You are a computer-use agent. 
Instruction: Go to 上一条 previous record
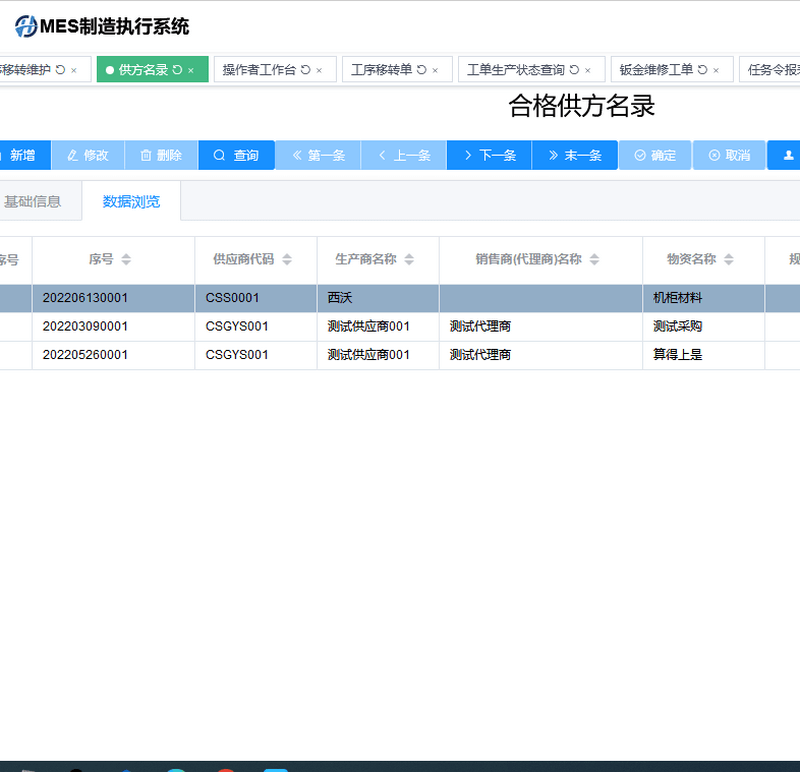pos(404,155)
